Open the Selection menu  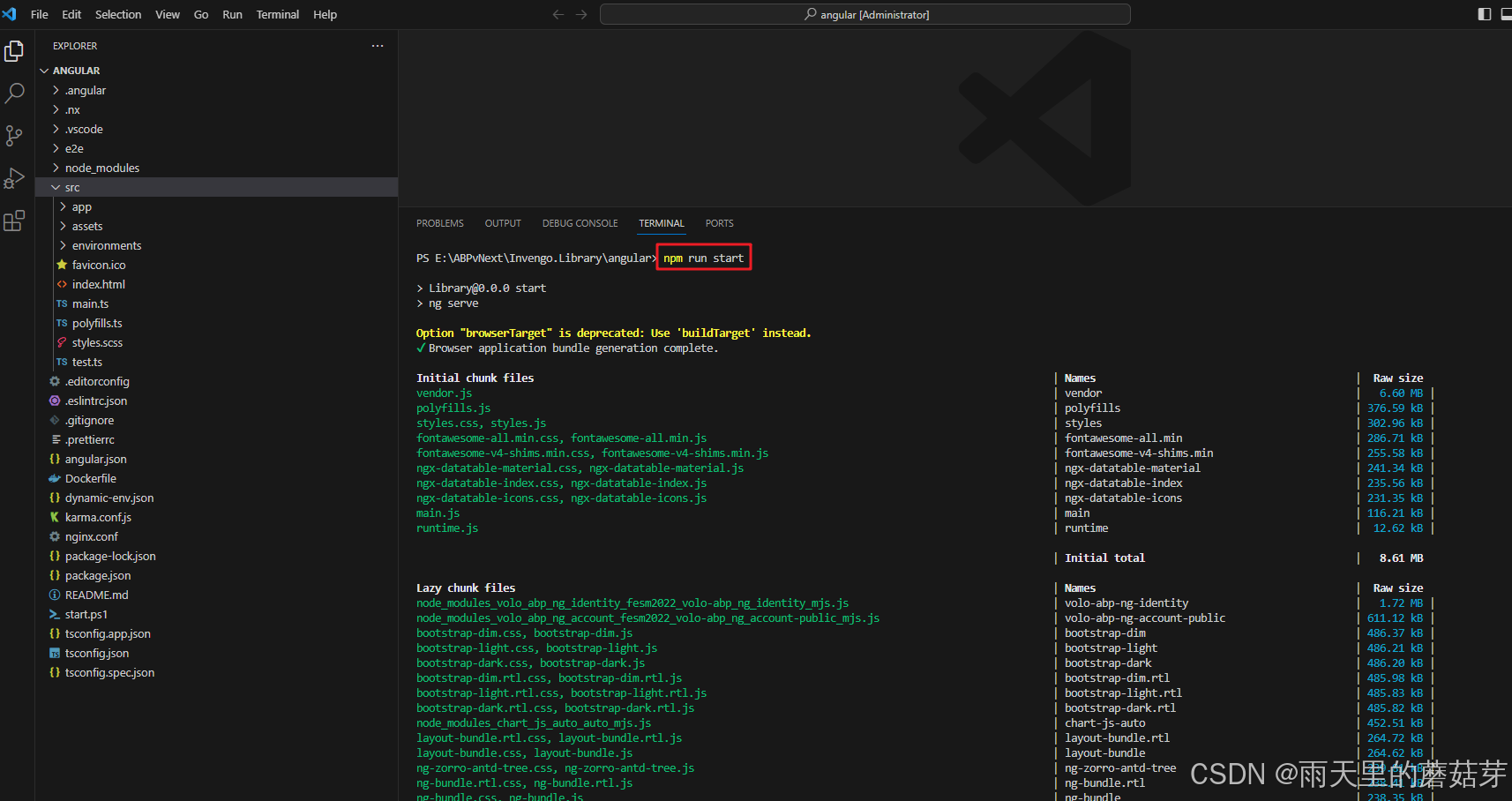click(x=118, y=14)
